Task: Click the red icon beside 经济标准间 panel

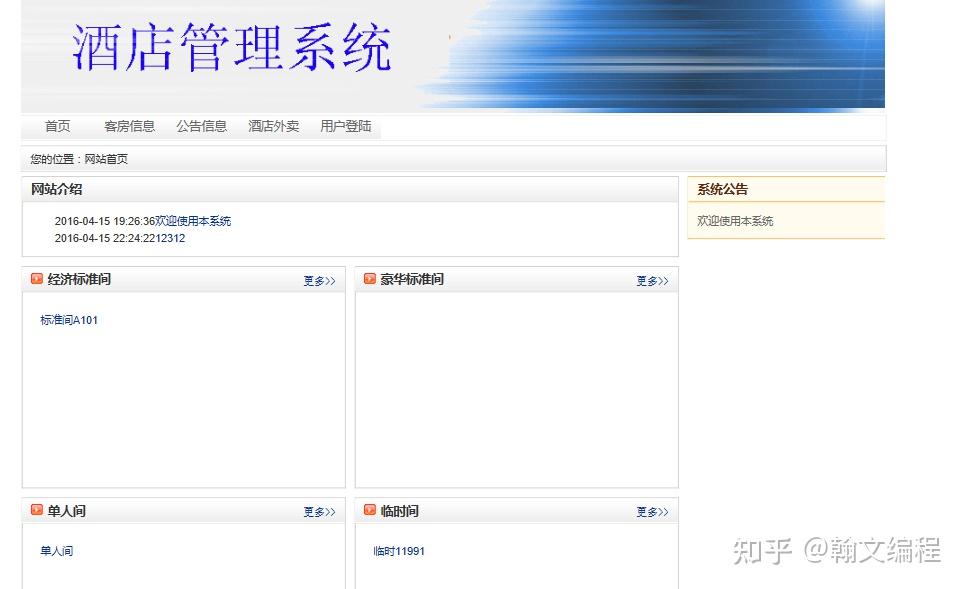Action: pyautogui.click(x=37, y=279)
